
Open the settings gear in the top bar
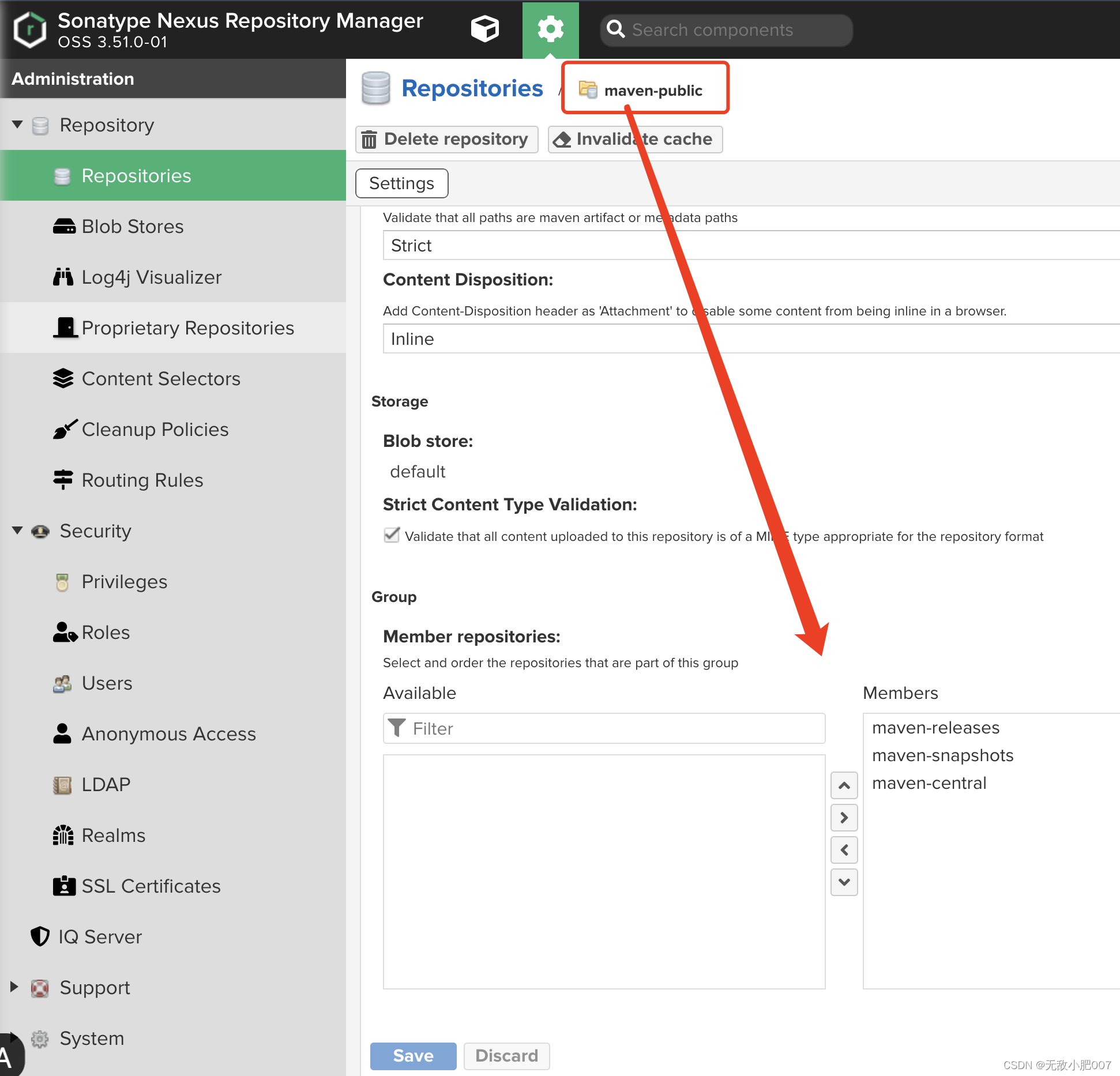pyautogui.click(x=550, y=29)
